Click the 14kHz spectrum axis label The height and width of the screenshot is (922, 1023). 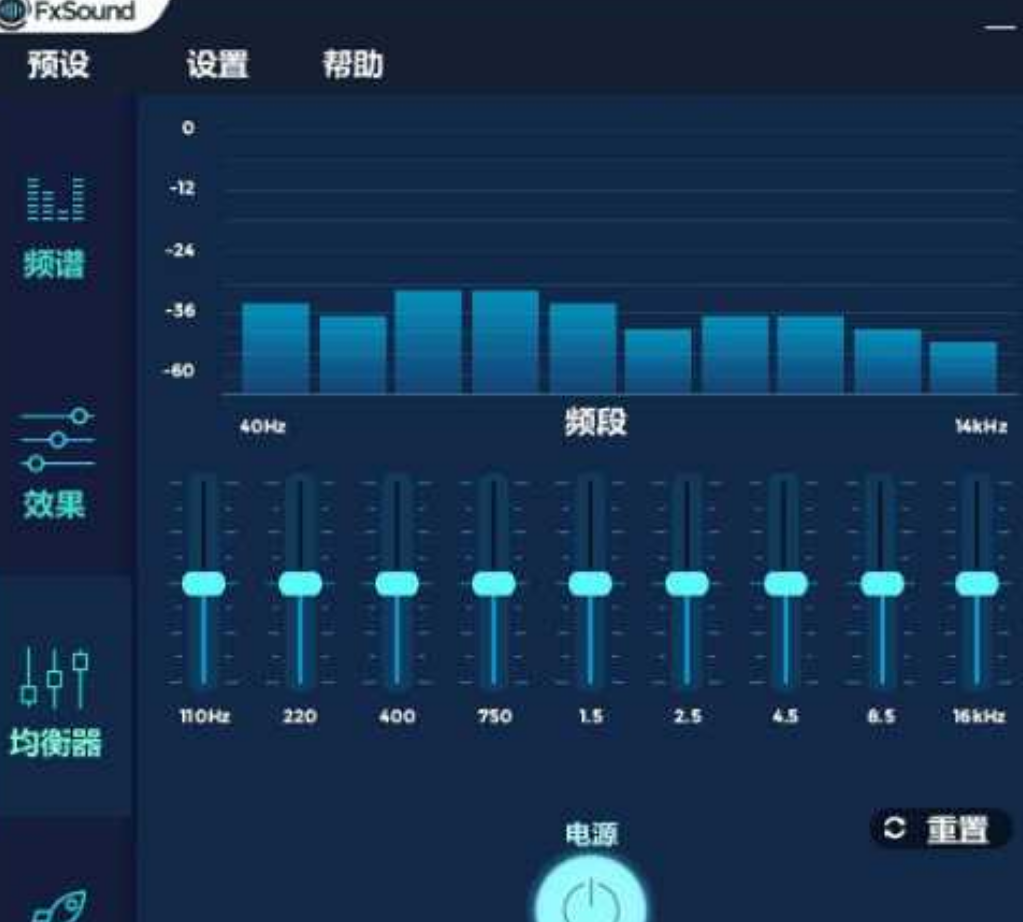point(981,427)
